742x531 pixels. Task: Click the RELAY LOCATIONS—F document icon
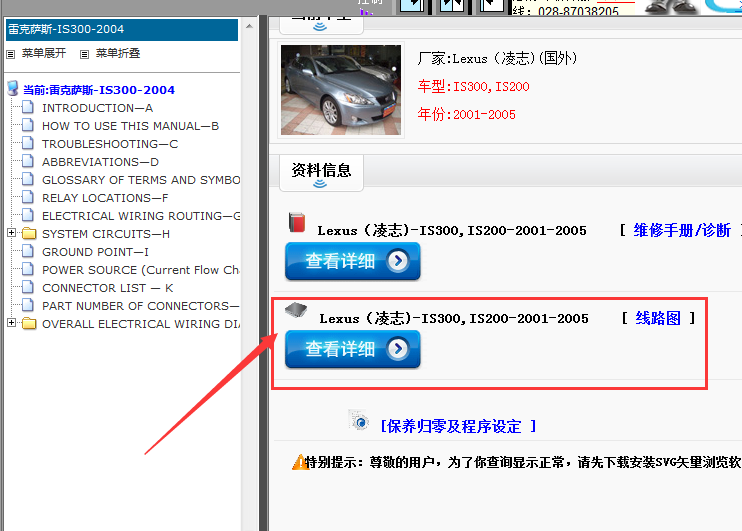[x=28, y=197]
